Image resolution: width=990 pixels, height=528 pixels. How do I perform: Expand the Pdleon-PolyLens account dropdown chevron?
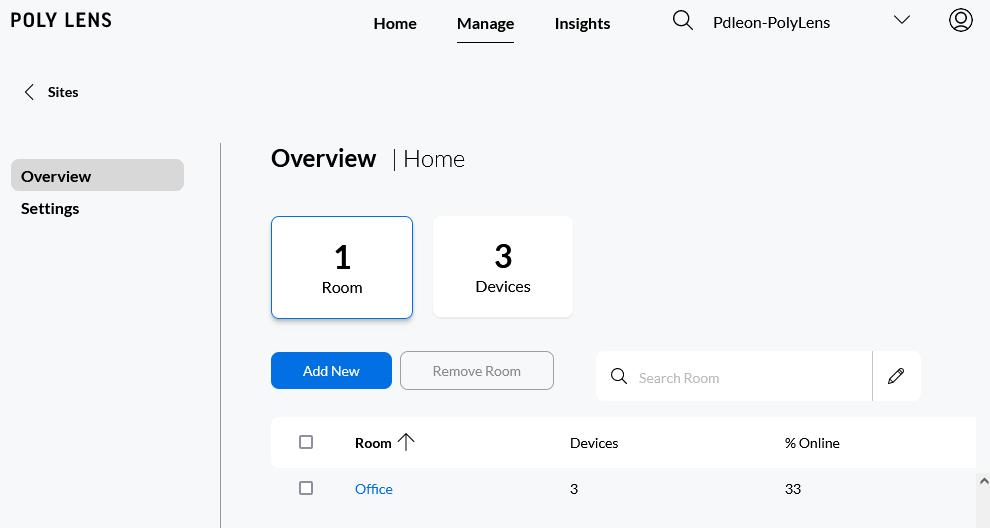(901, 21)
